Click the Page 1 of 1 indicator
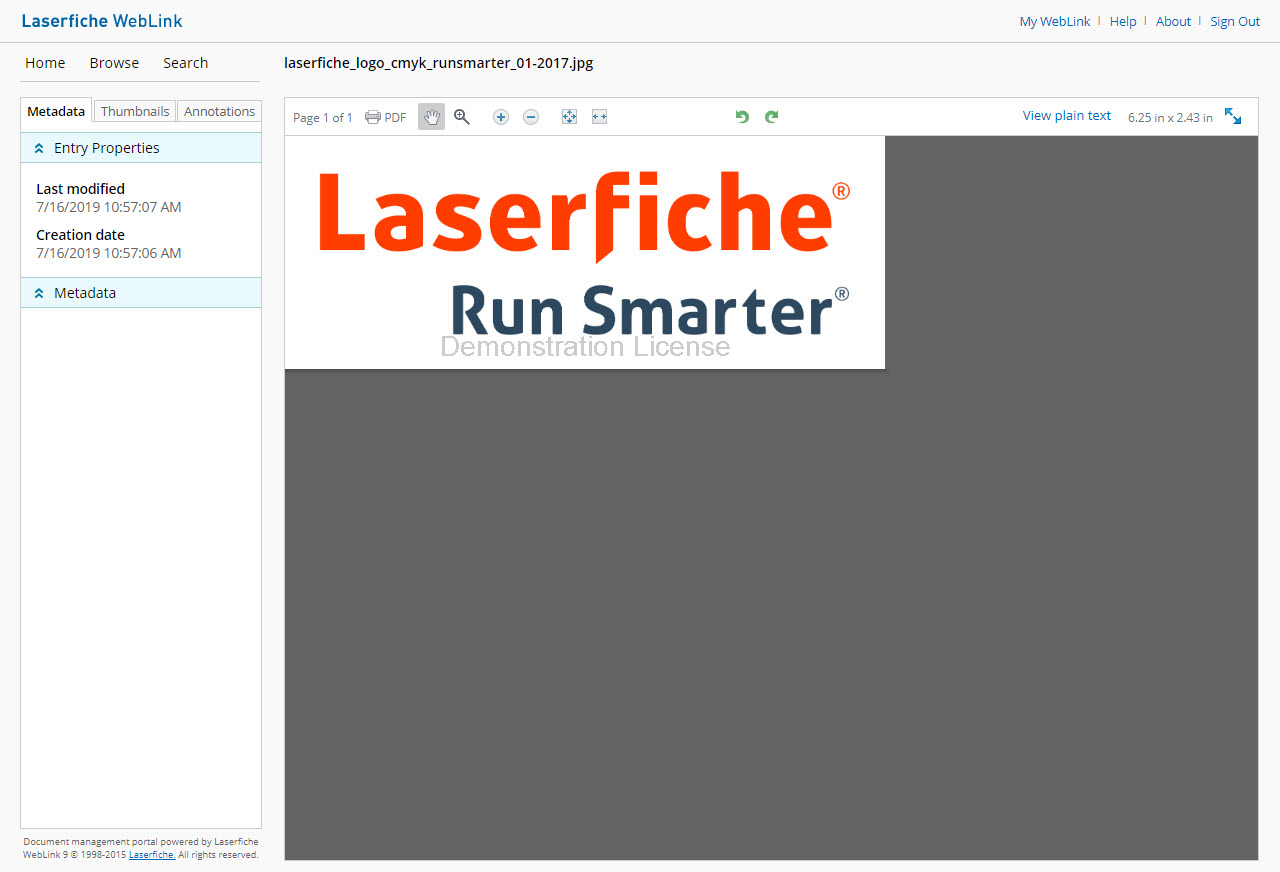 pos(323,118)
